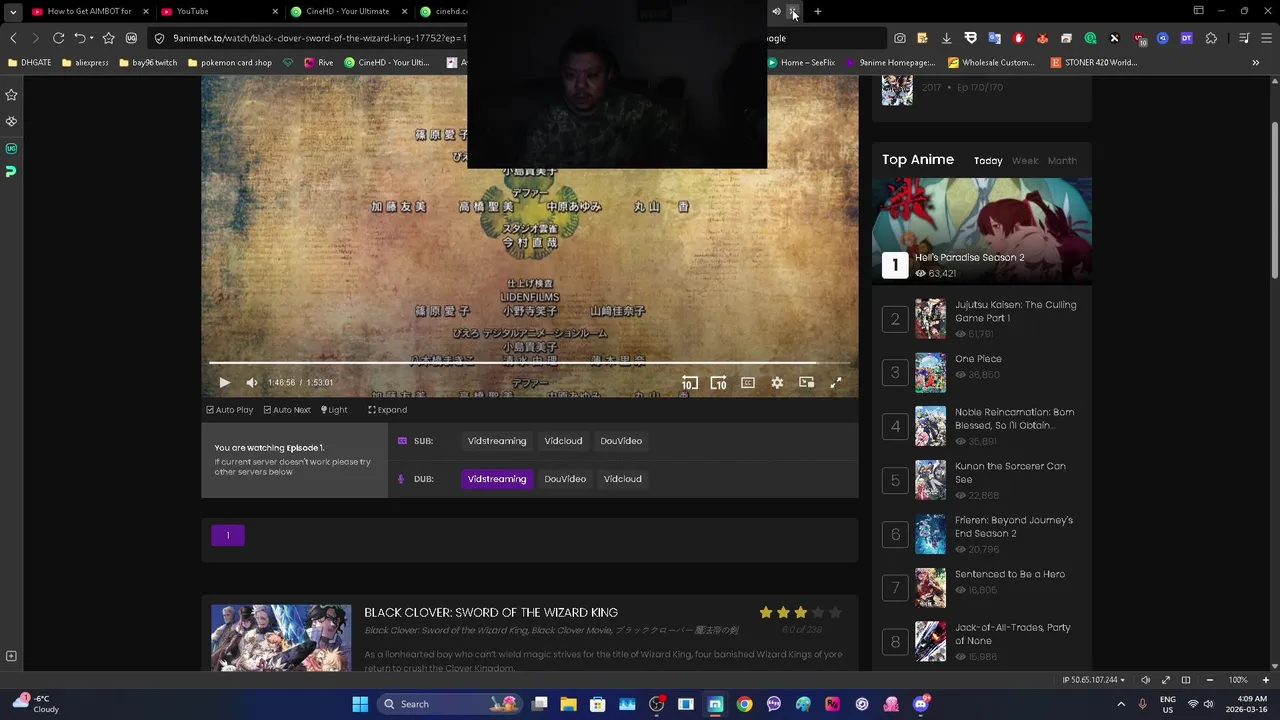Open Noble Reincarnation anime link
The width and height of the screenshot is (1280, 720).
(1014, 418)
